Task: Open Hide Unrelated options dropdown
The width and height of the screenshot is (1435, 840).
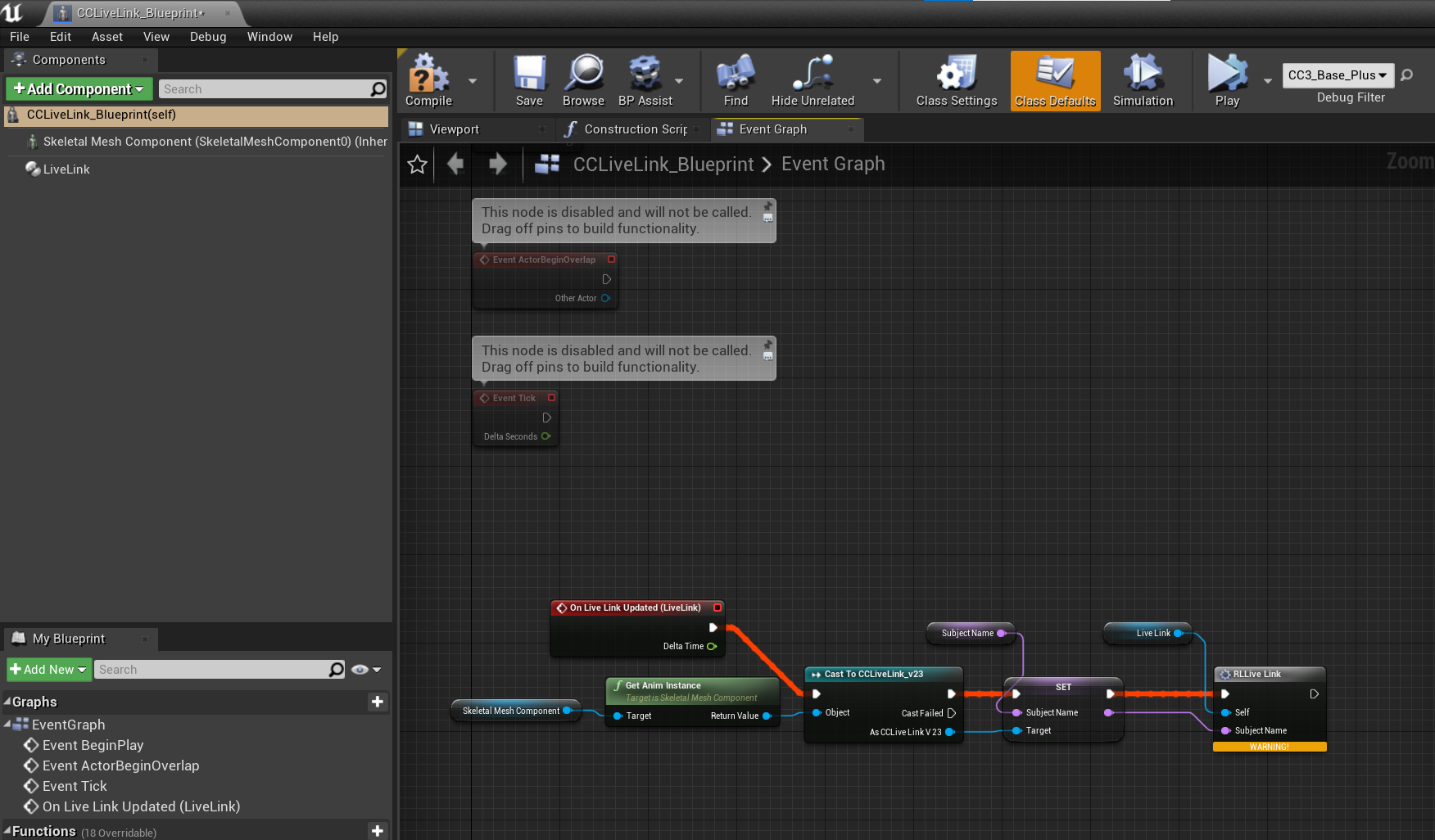Action: 877,80
